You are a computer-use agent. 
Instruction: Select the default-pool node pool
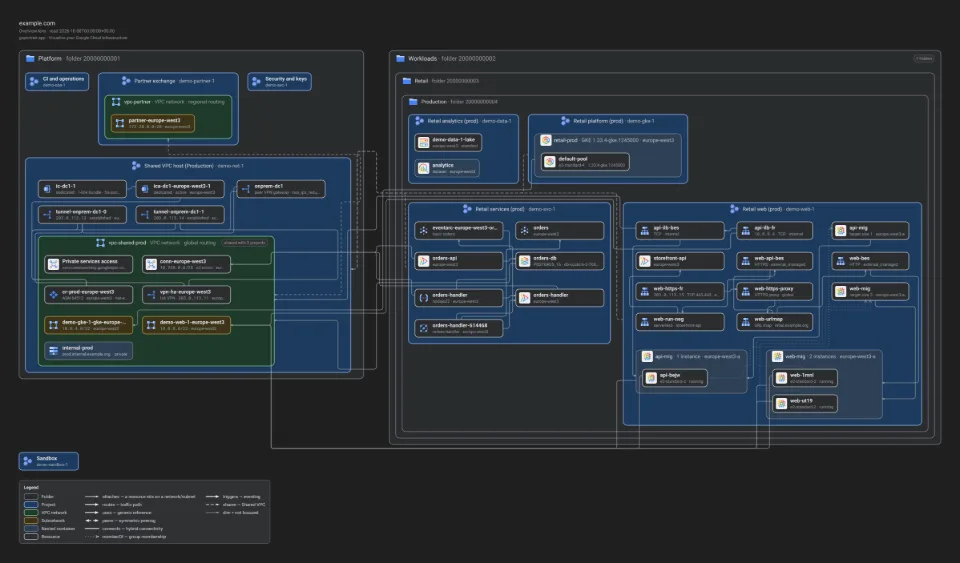point(585,162)
